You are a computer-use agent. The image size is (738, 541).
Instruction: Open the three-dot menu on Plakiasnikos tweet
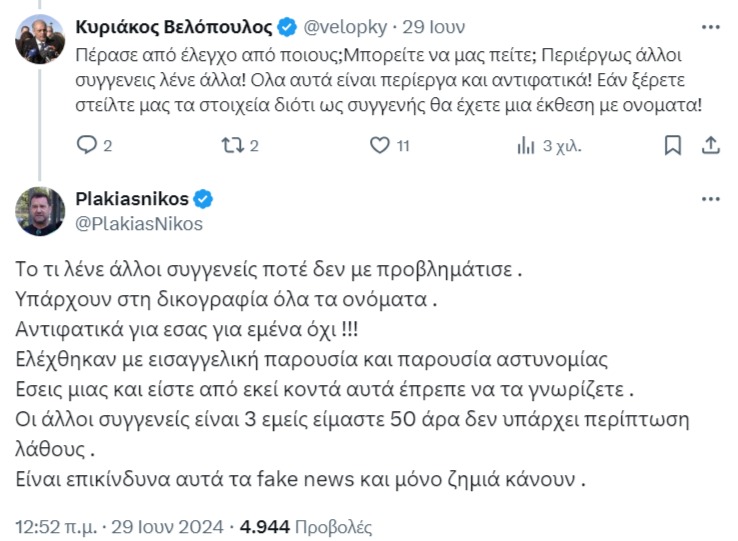(711, 199)
